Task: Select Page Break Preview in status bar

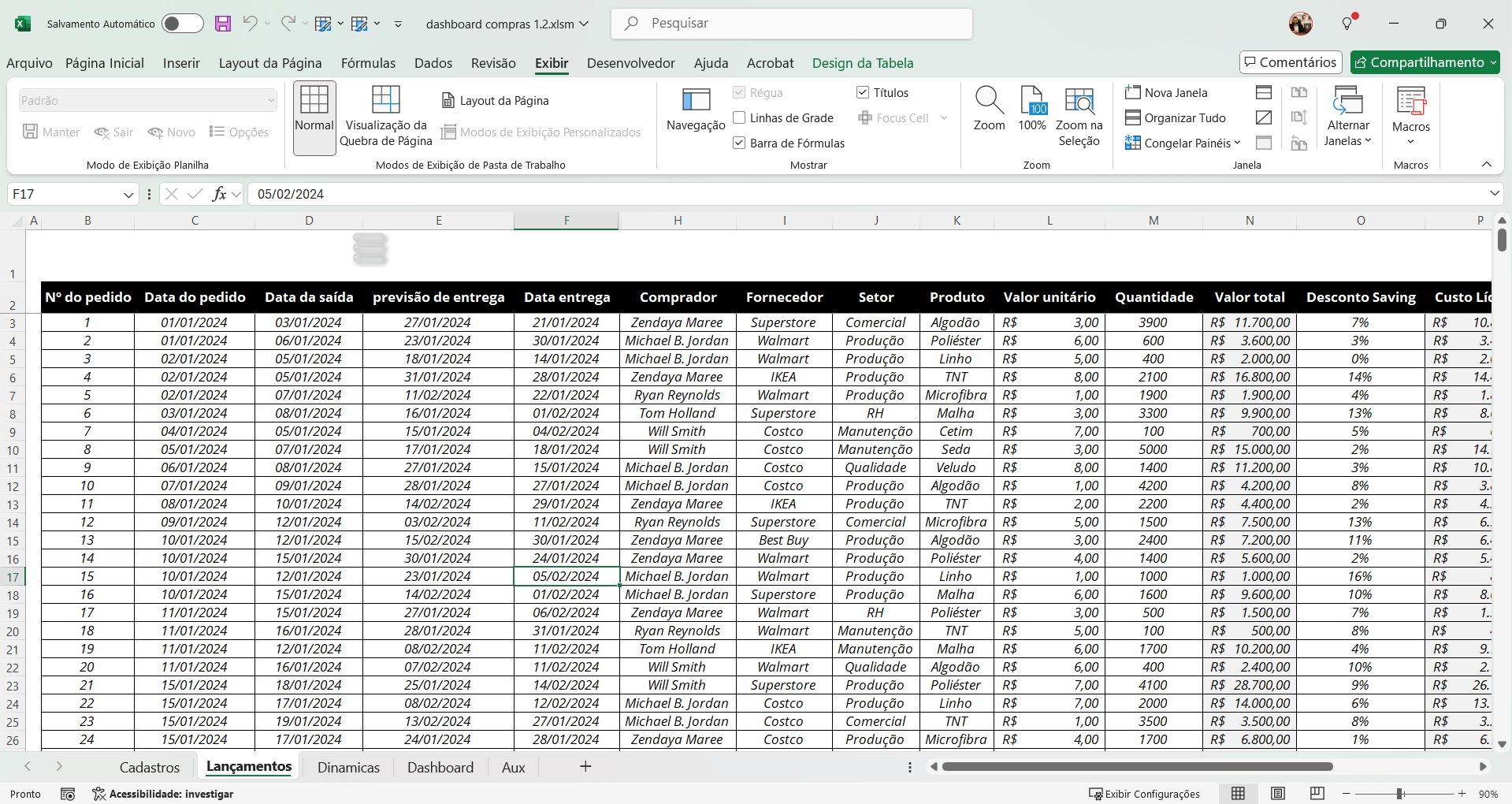Action: (x=1317, y=794)
